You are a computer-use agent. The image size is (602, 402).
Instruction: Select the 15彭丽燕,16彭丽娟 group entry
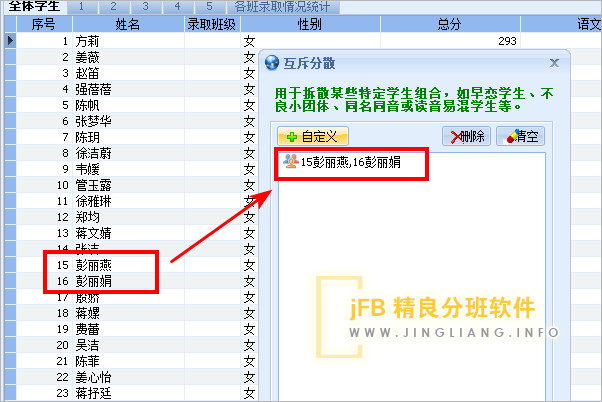click(x=342, y=162)
